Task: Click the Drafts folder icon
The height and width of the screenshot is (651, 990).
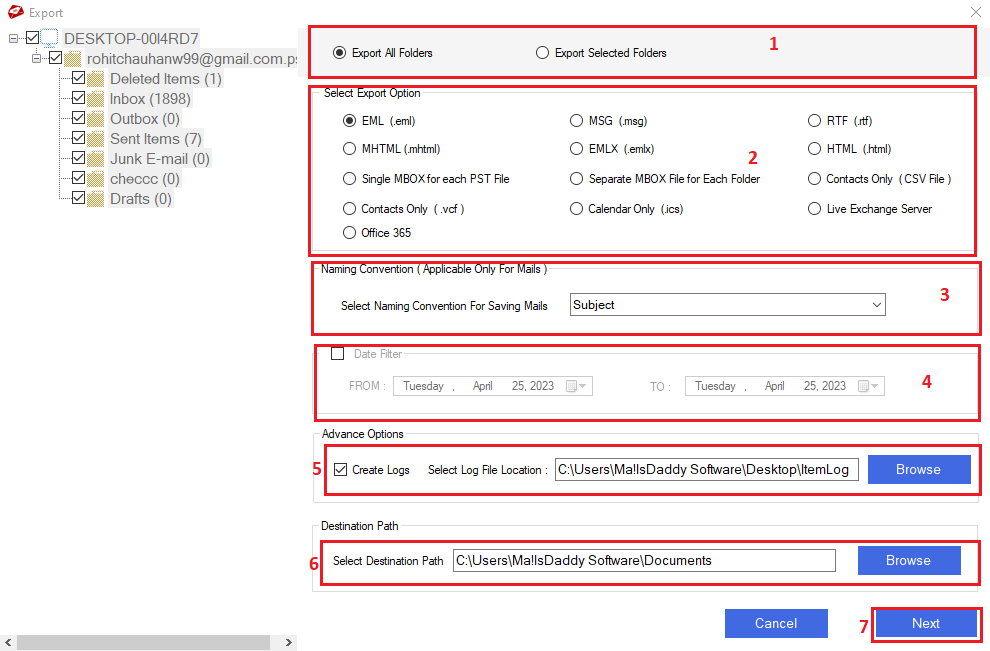Action: coord(96,199)
